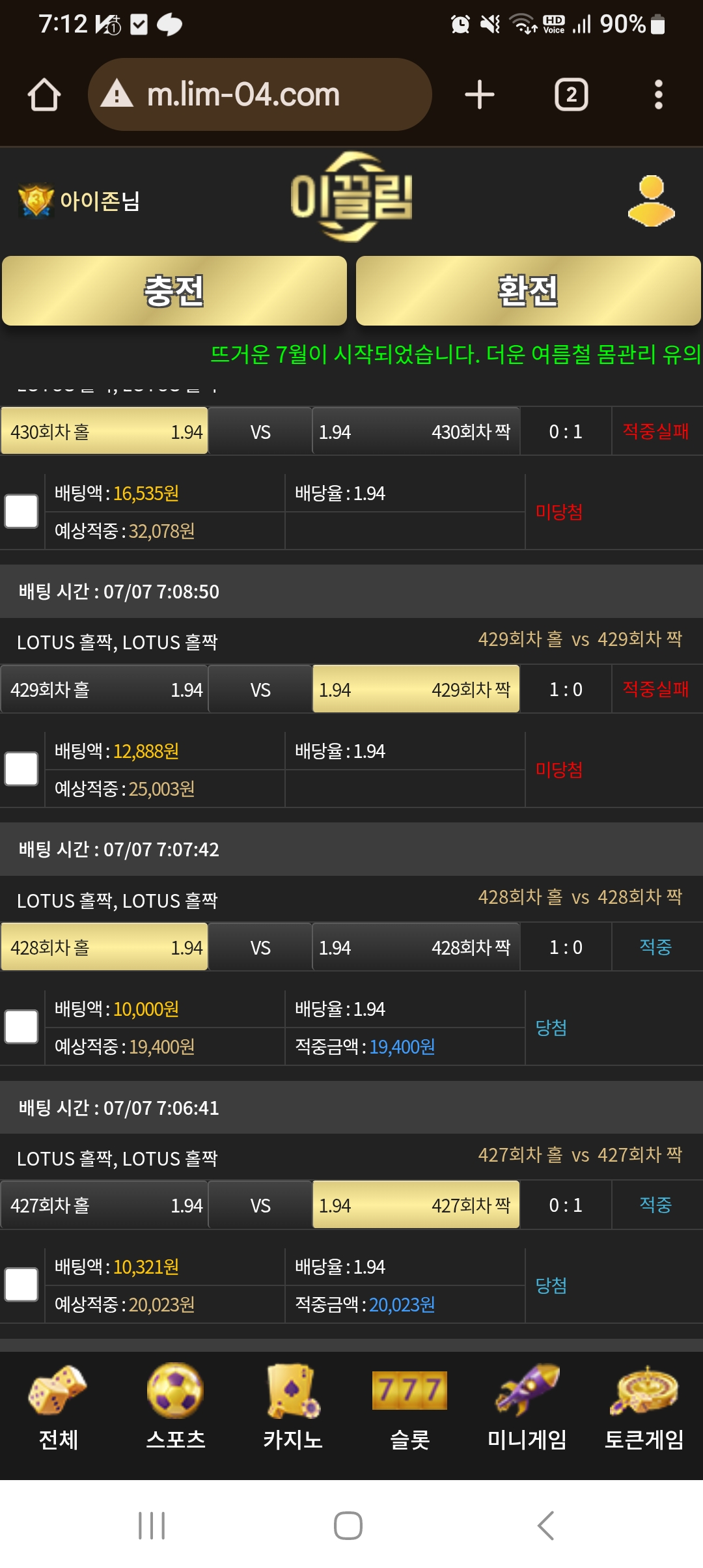Open the tab switcher showing 2 tabs
This screenshot has width=703, height=1568.
tap(571, 95)
